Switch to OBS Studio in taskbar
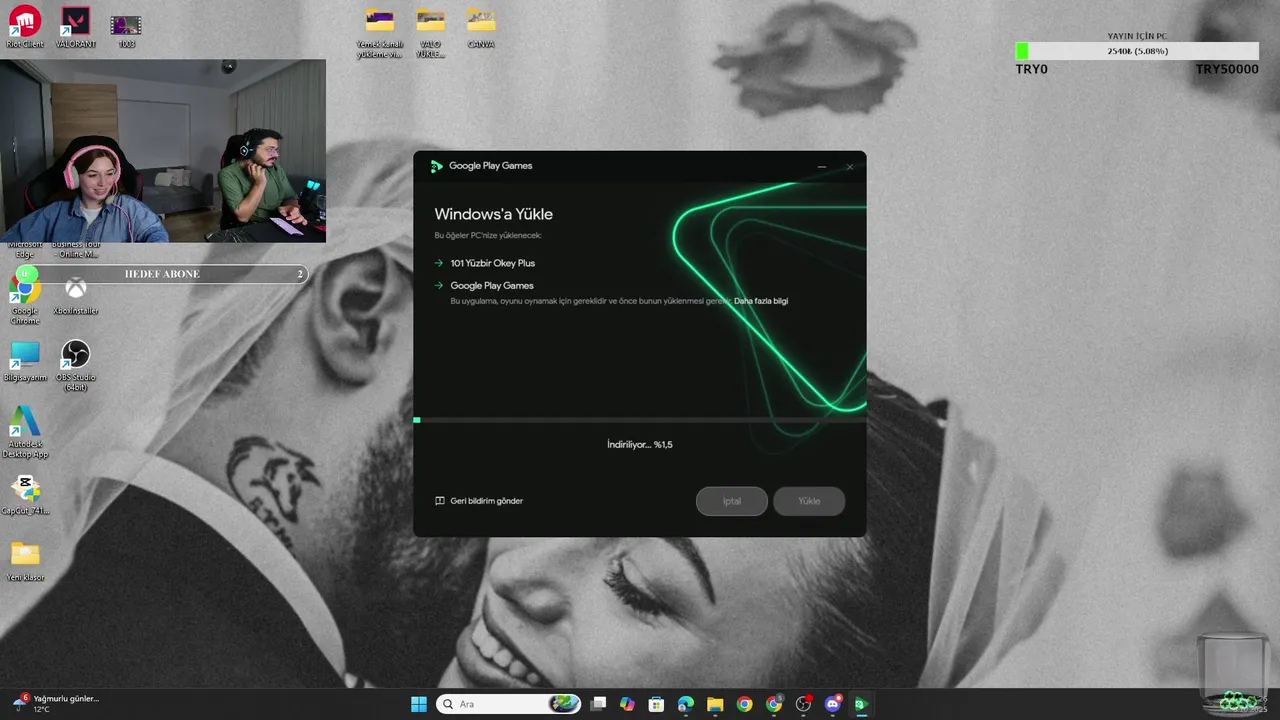The height and width of the screenshot is (720, 1280). (x=803, y=704)
